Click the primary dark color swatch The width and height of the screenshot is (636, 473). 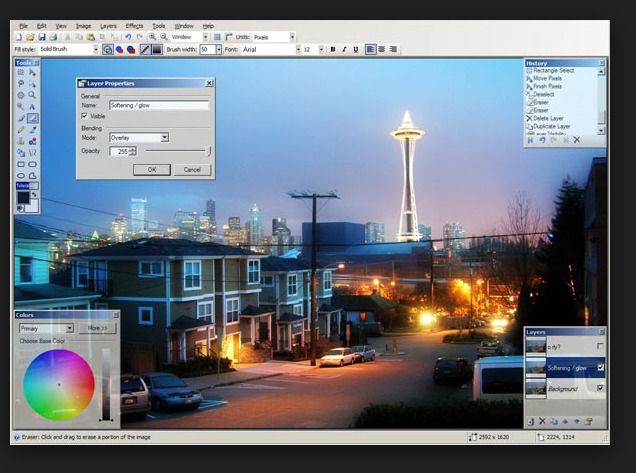point(23,198)
